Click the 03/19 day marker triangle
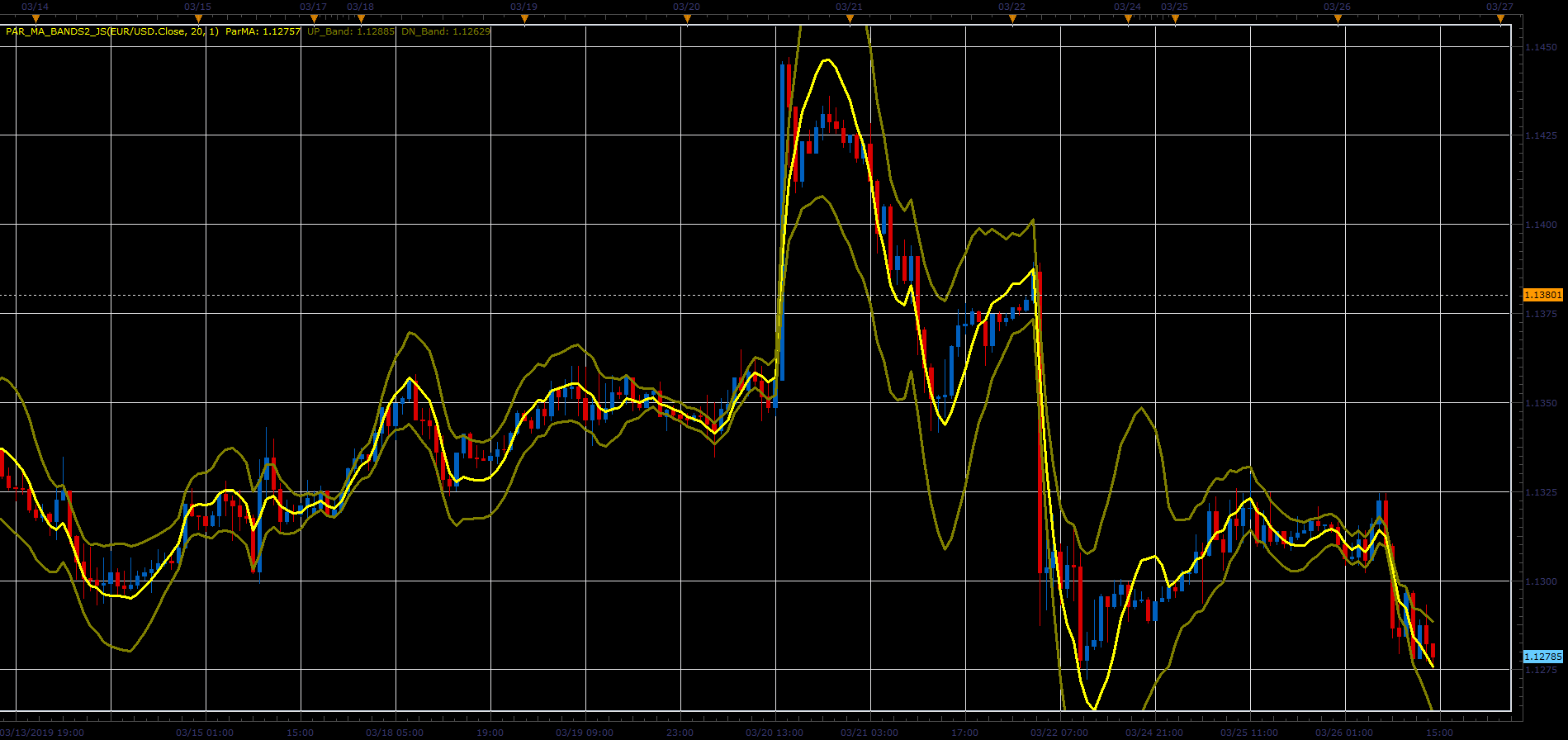The height and width of the screenshot is (740, 1568). (524, 19)
